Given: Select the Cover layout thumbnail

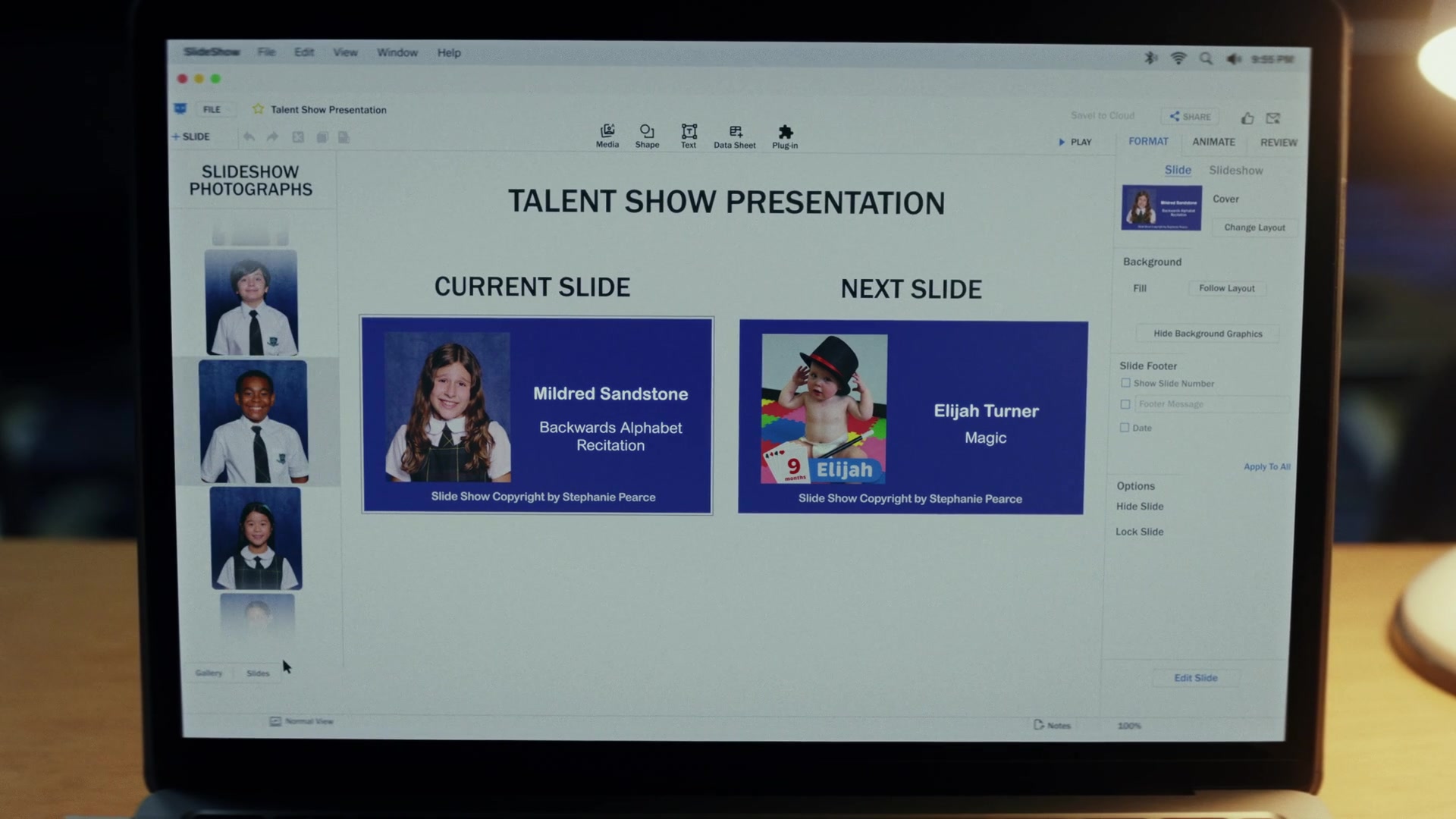Looking at the screenshot, I should point(1162,208).
